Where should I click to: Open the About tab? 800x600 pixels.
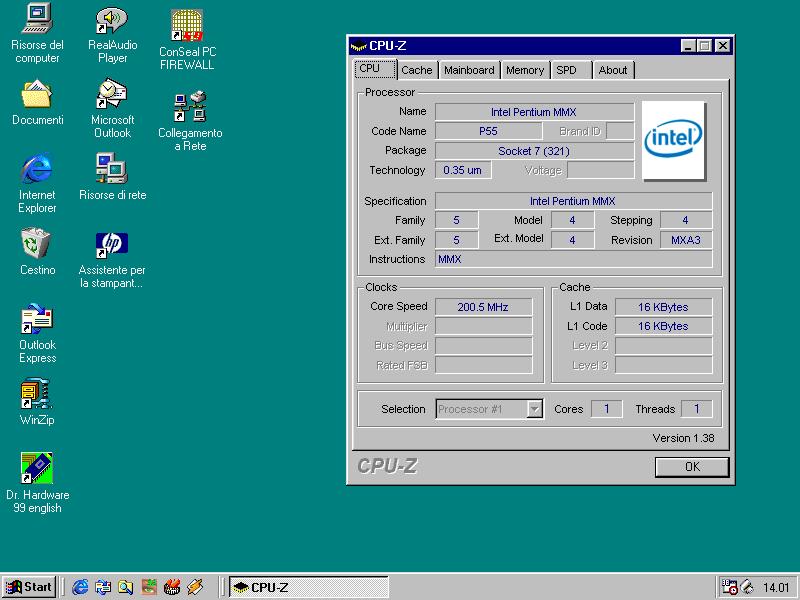click(x=613, y=70)
